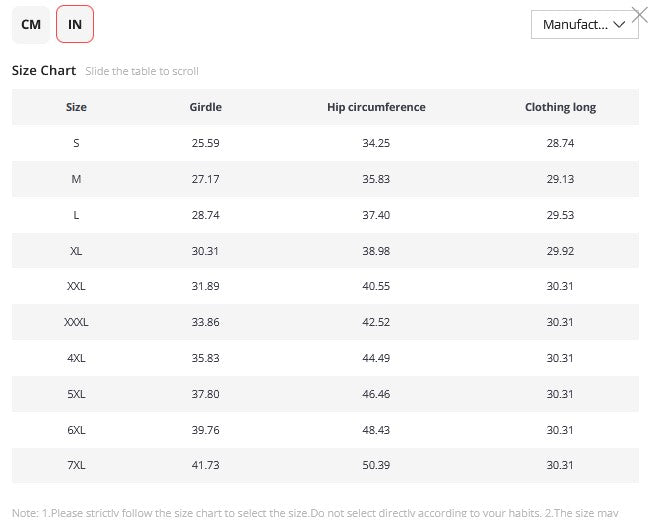The width and height of the screenshot is (648, 522).
Task: Select the S size row label
Action: pos(76,143)
